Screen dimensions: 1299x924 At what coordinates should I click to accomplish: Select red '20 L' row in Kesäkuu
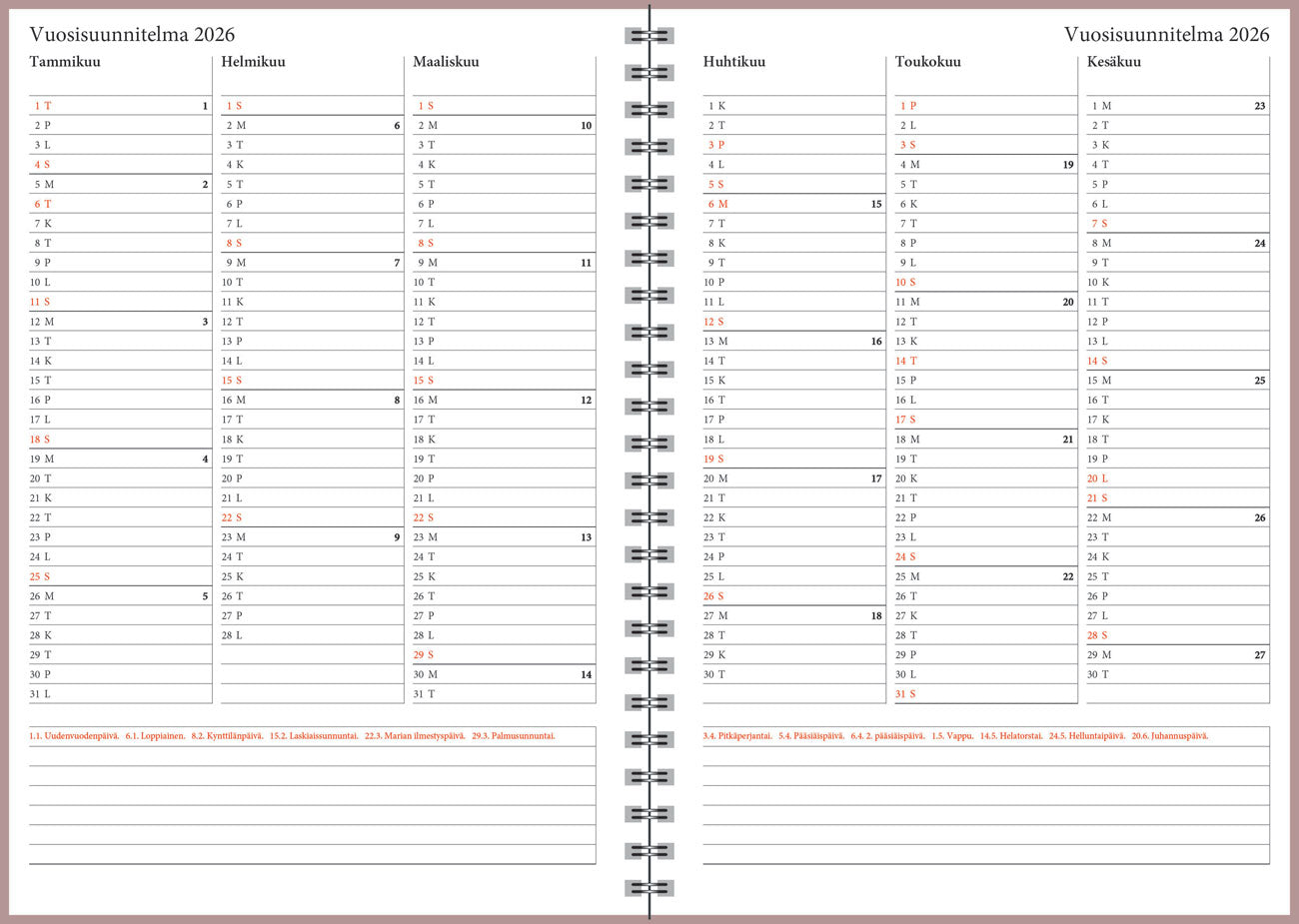1178,478
